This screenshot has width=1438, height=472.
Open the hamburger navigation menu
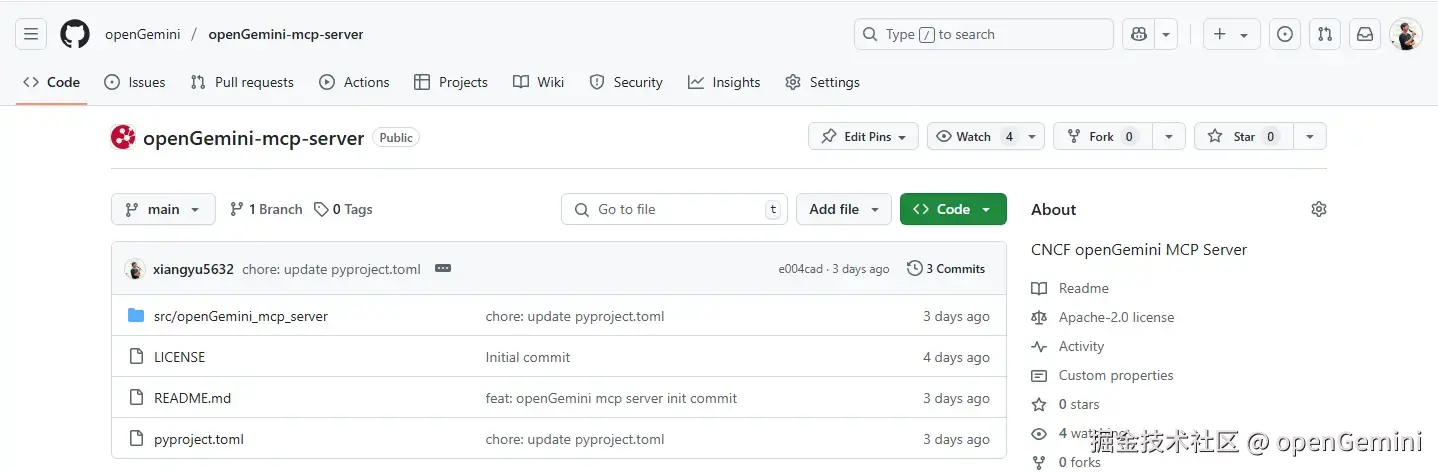click(x=31, y=34)
